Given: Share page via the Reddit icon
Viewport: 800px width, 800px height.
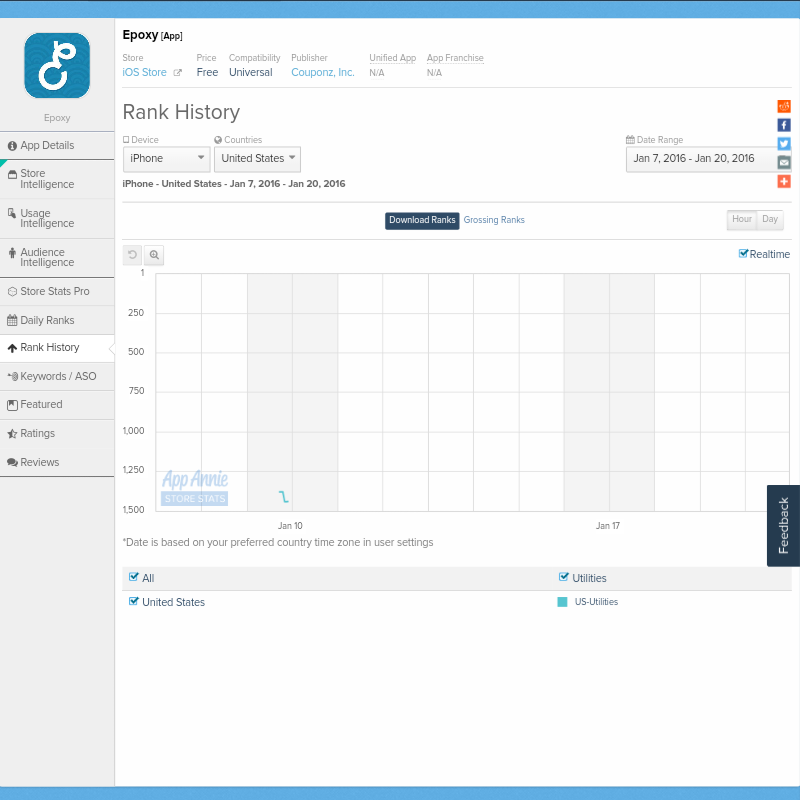Looking at the screenshot, I should (x=784, y=106).
